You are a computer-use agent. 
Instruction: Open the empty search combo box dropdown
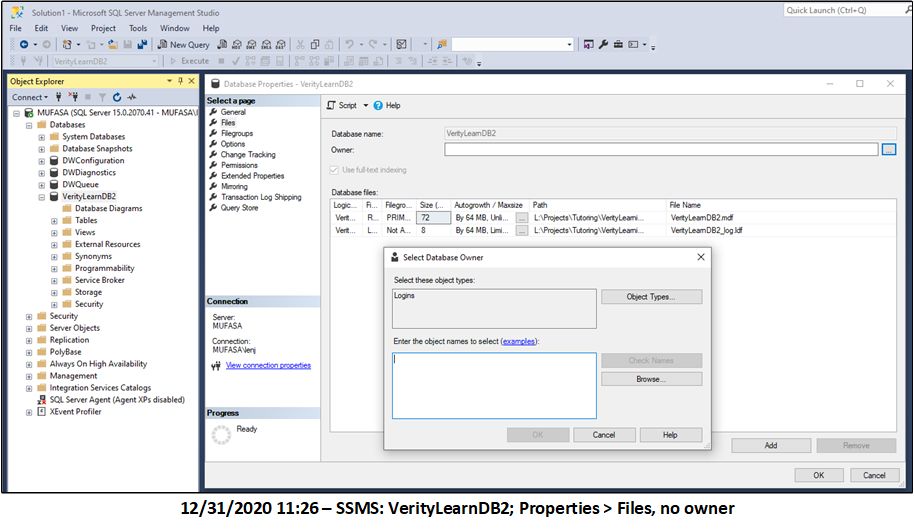coord(570,44)
